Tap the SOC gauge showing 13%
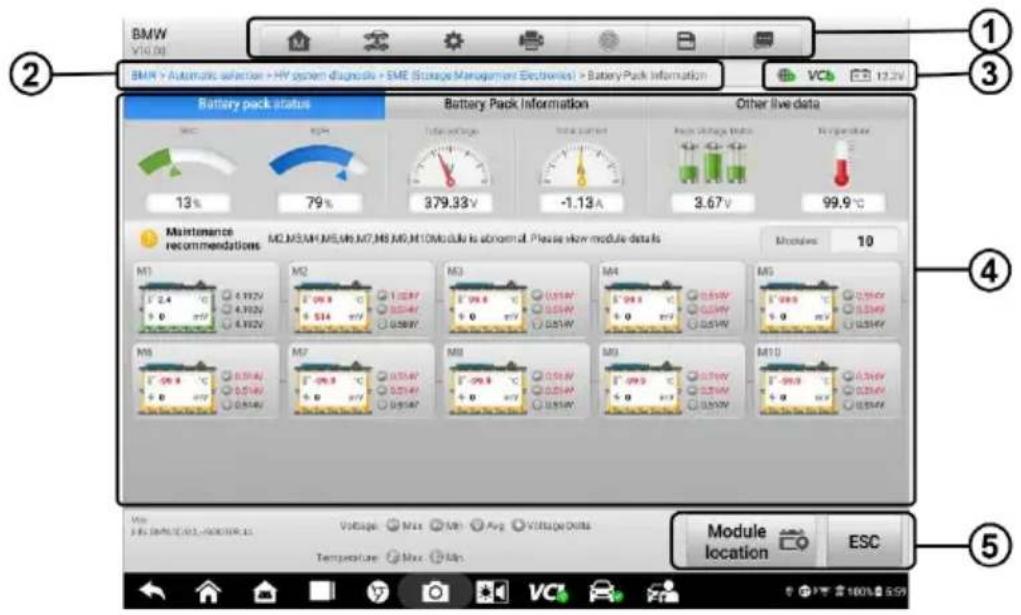 [x=188, y=169]
